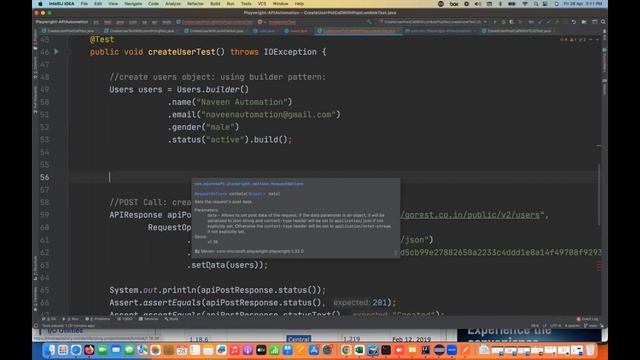Click the box icon in menu bar
640x360 pixels.
click(454, 4)
